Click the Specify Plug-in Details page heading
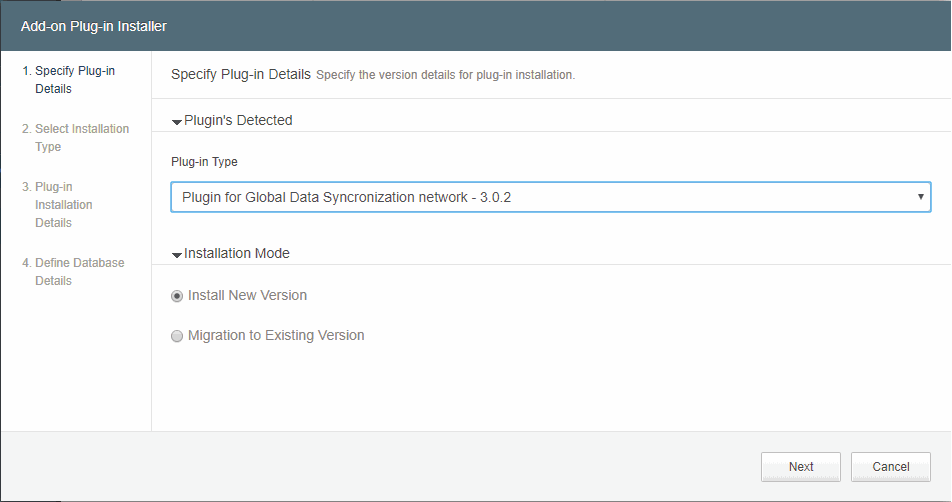 click(240, 75)
